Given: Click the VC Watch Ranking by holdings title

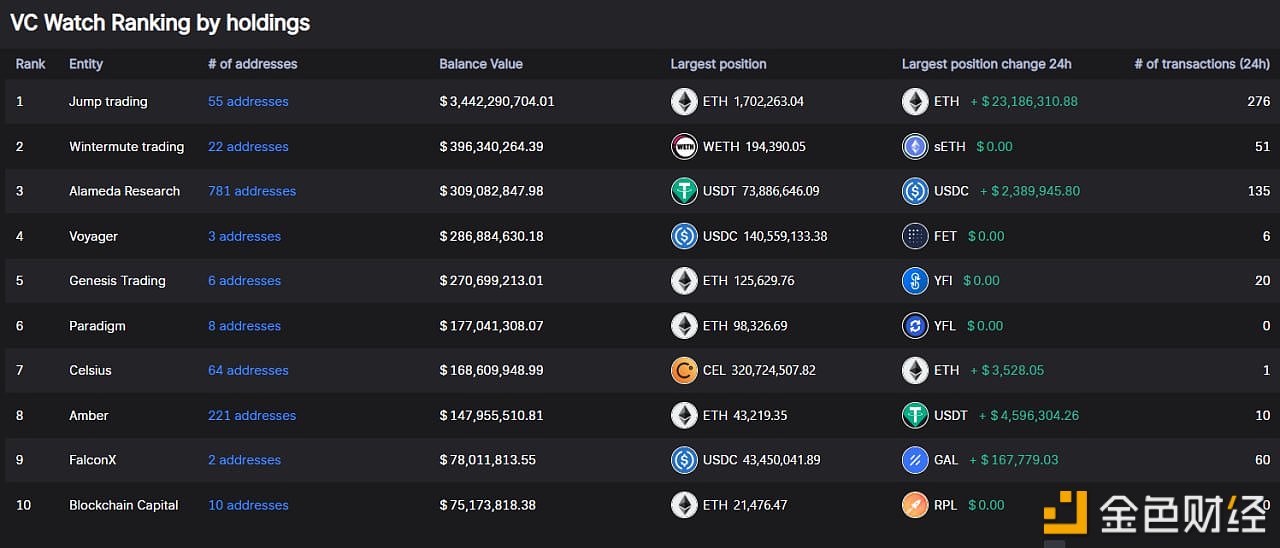Looking at the screenshot, I should [160, 23].
